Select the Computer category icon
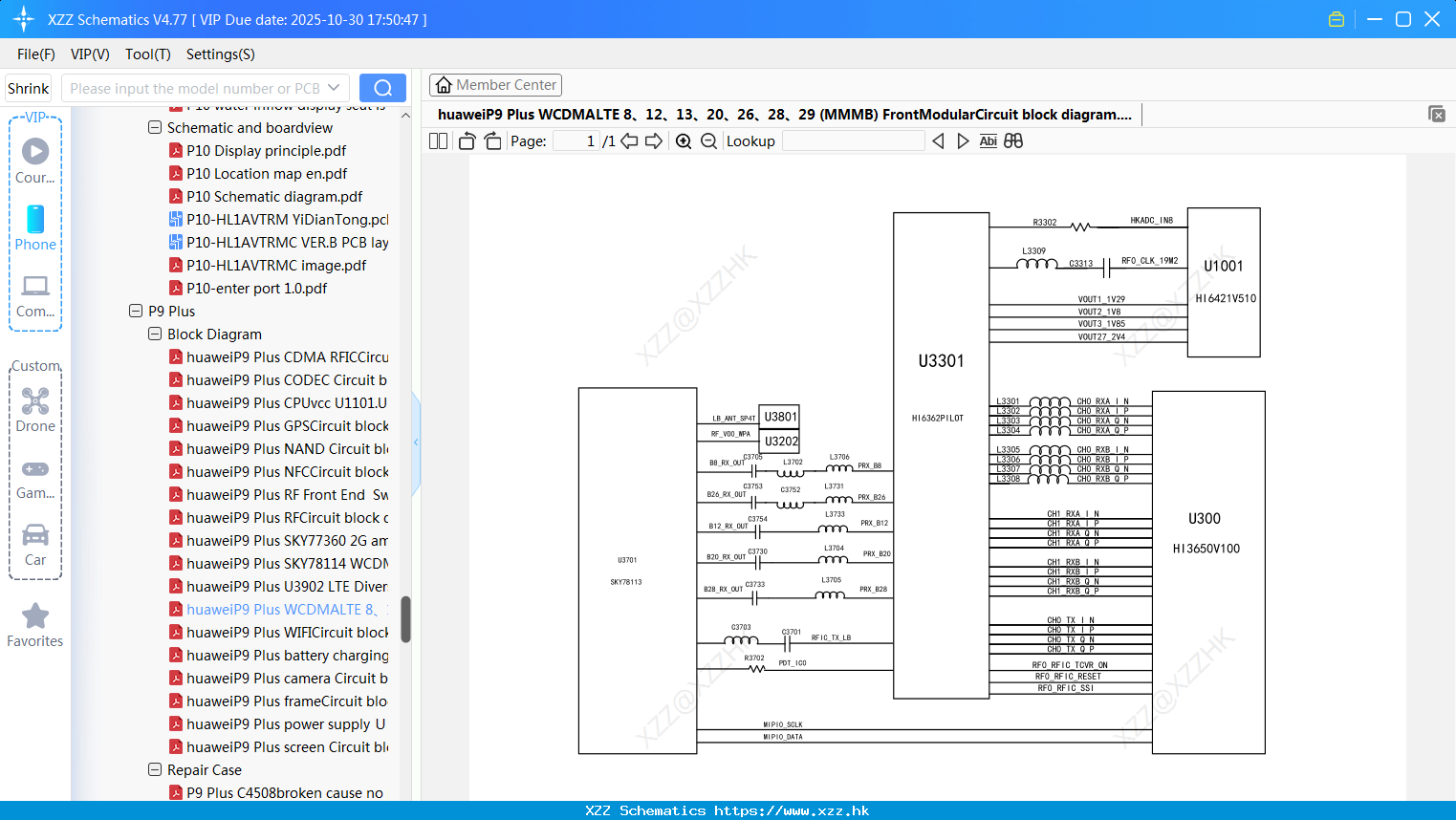 [35, 295]
